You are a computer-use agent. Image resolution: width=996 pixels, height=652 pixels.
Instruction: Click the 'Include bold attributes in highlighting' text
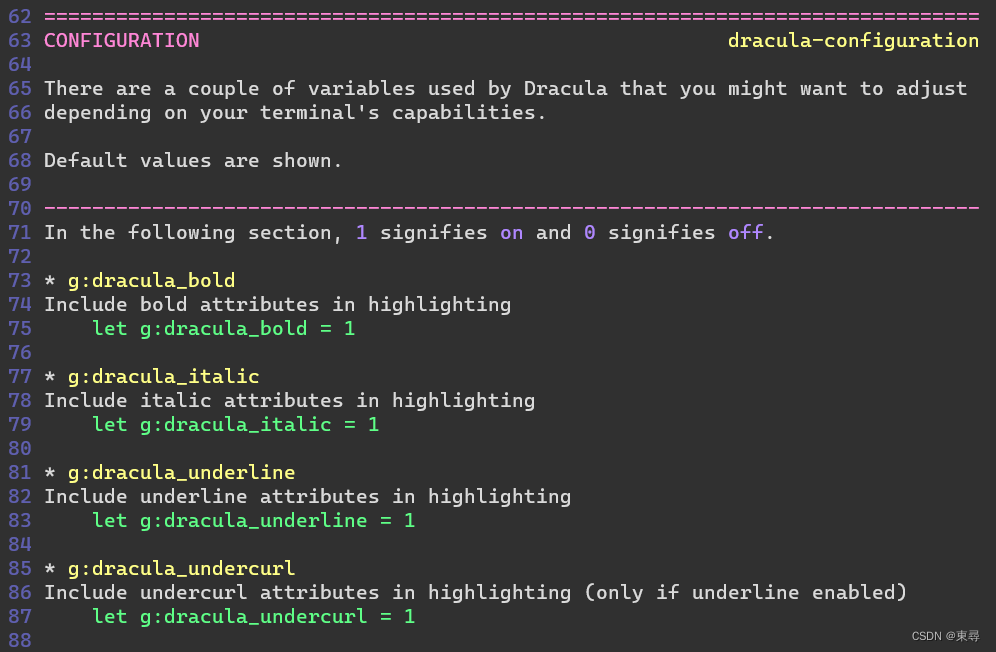click(277, 305)
